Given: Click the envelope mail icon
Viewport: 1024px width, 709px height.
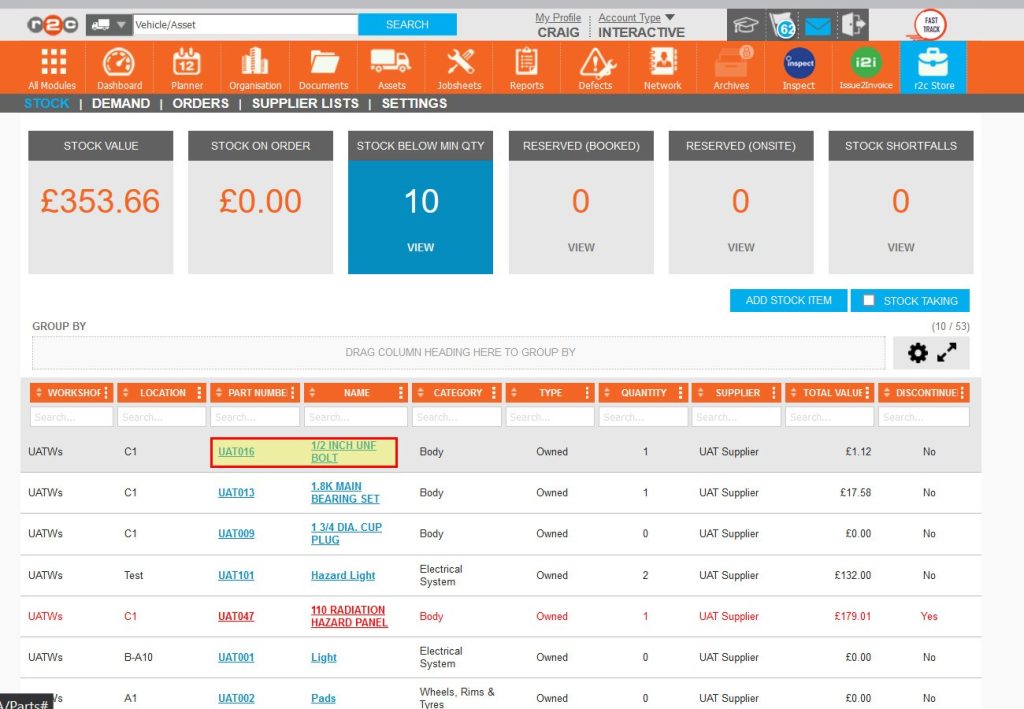Looking at the screenshot, I should point(818,24).
